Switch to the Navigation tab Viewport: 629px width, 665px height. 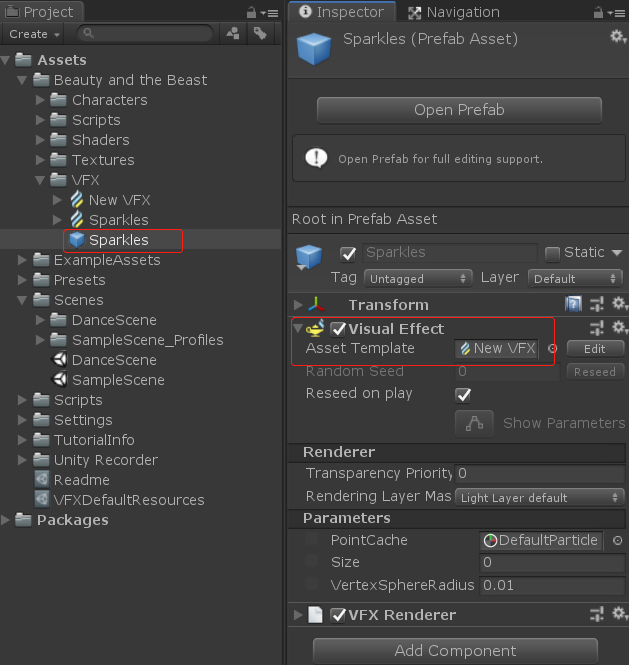click(x=453, y=12)
